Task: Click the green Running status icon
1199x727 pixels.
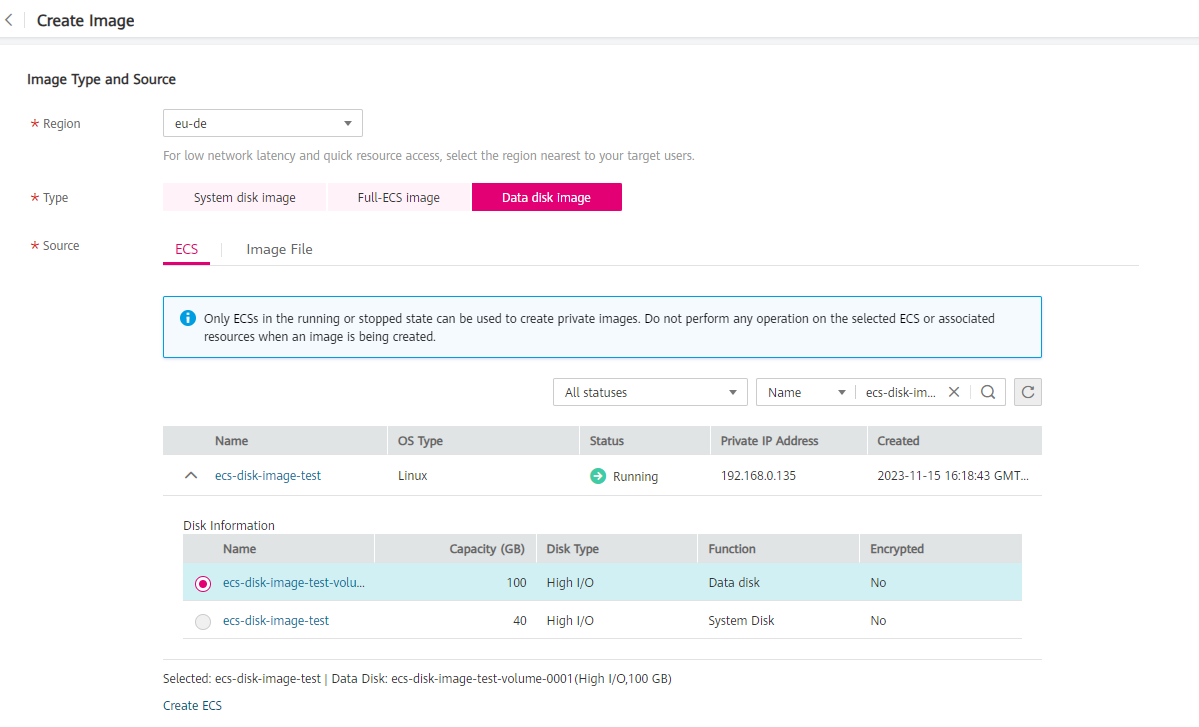Action: (598, 476)
